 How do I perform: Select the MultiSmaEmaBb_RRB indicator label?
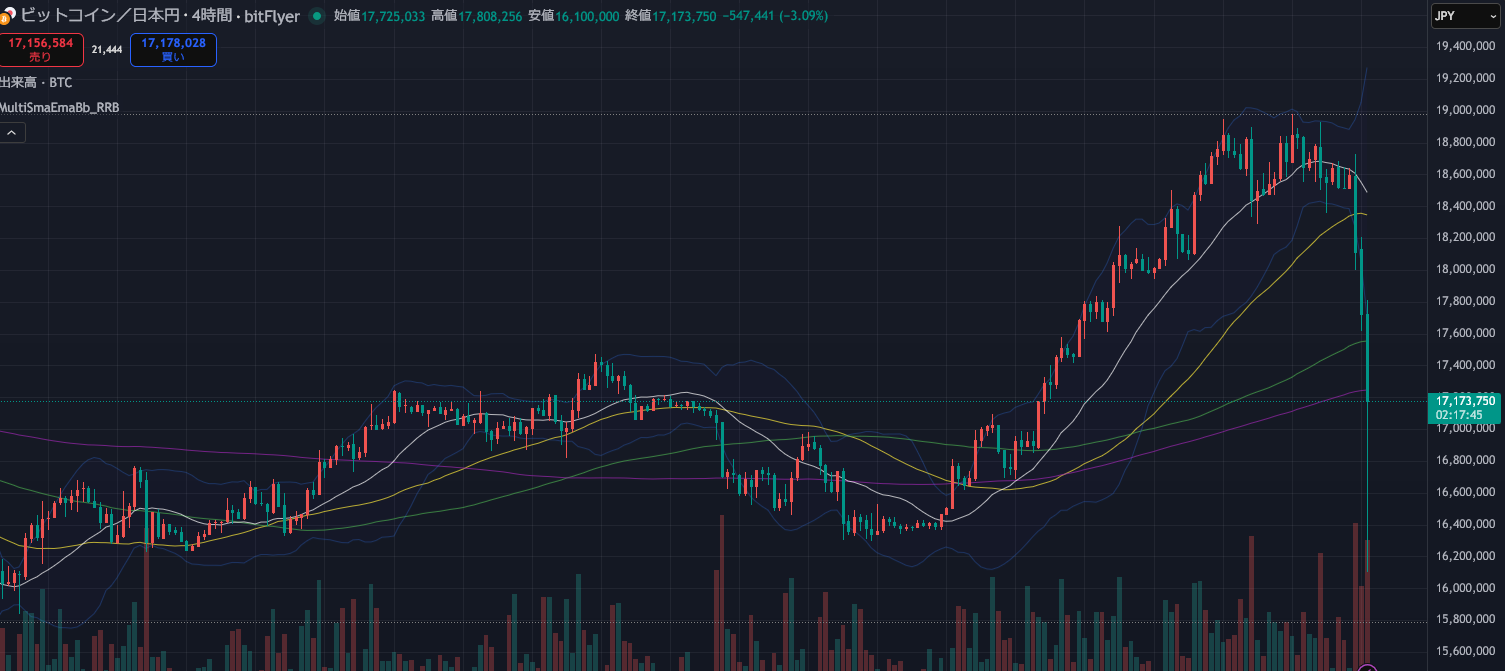tap(59, 107)
